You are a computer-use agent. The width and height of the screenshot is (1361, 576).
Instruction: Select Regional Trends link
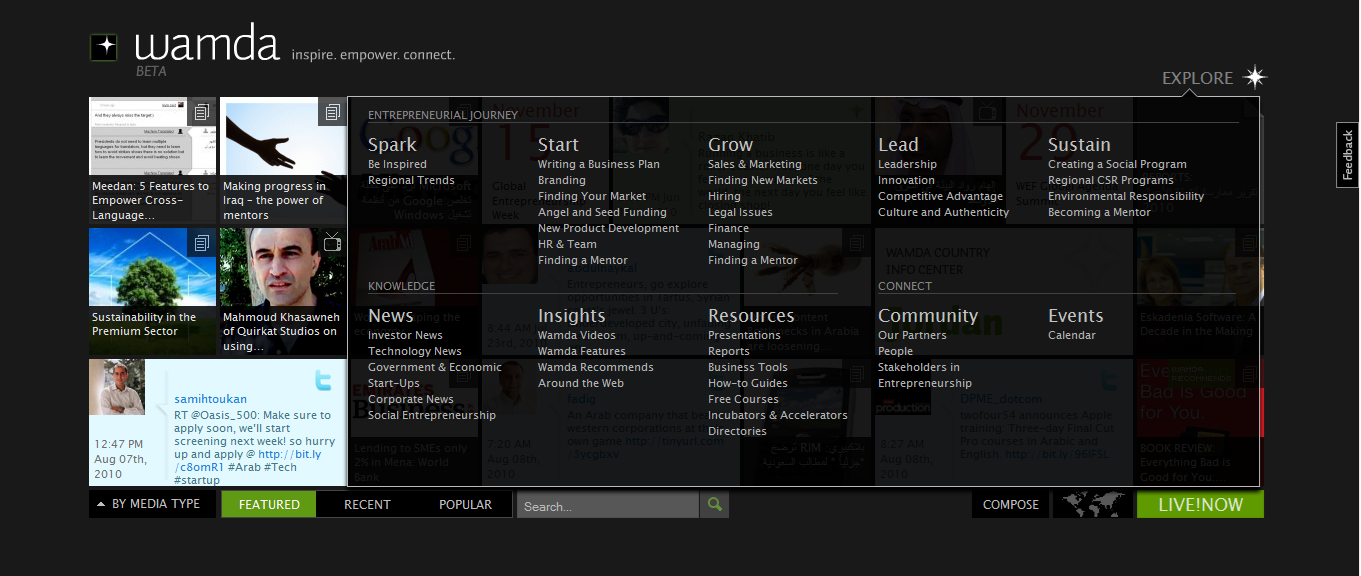click(411, 180)
